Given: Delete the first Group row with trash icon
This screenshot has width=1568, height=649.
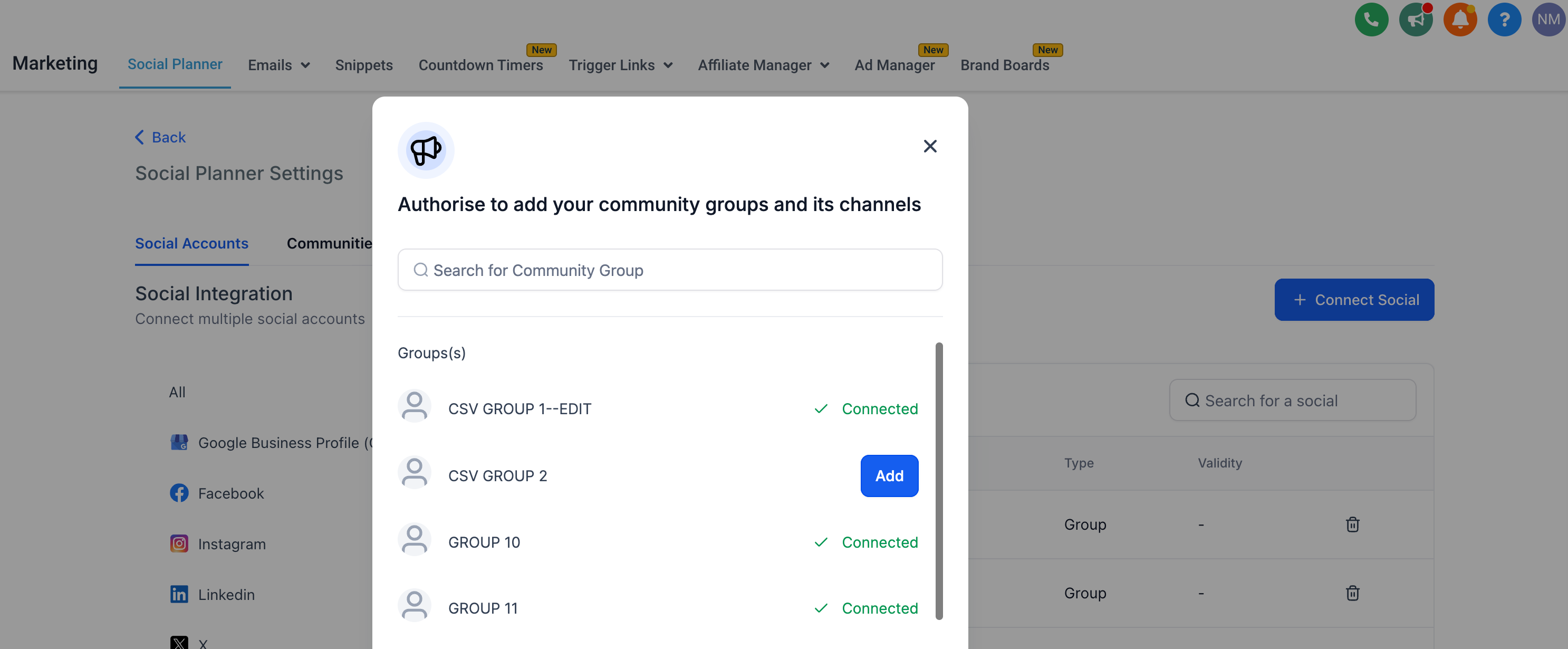Looking at the screenshot, I should pyautogui.click(x=1352, y=524).
